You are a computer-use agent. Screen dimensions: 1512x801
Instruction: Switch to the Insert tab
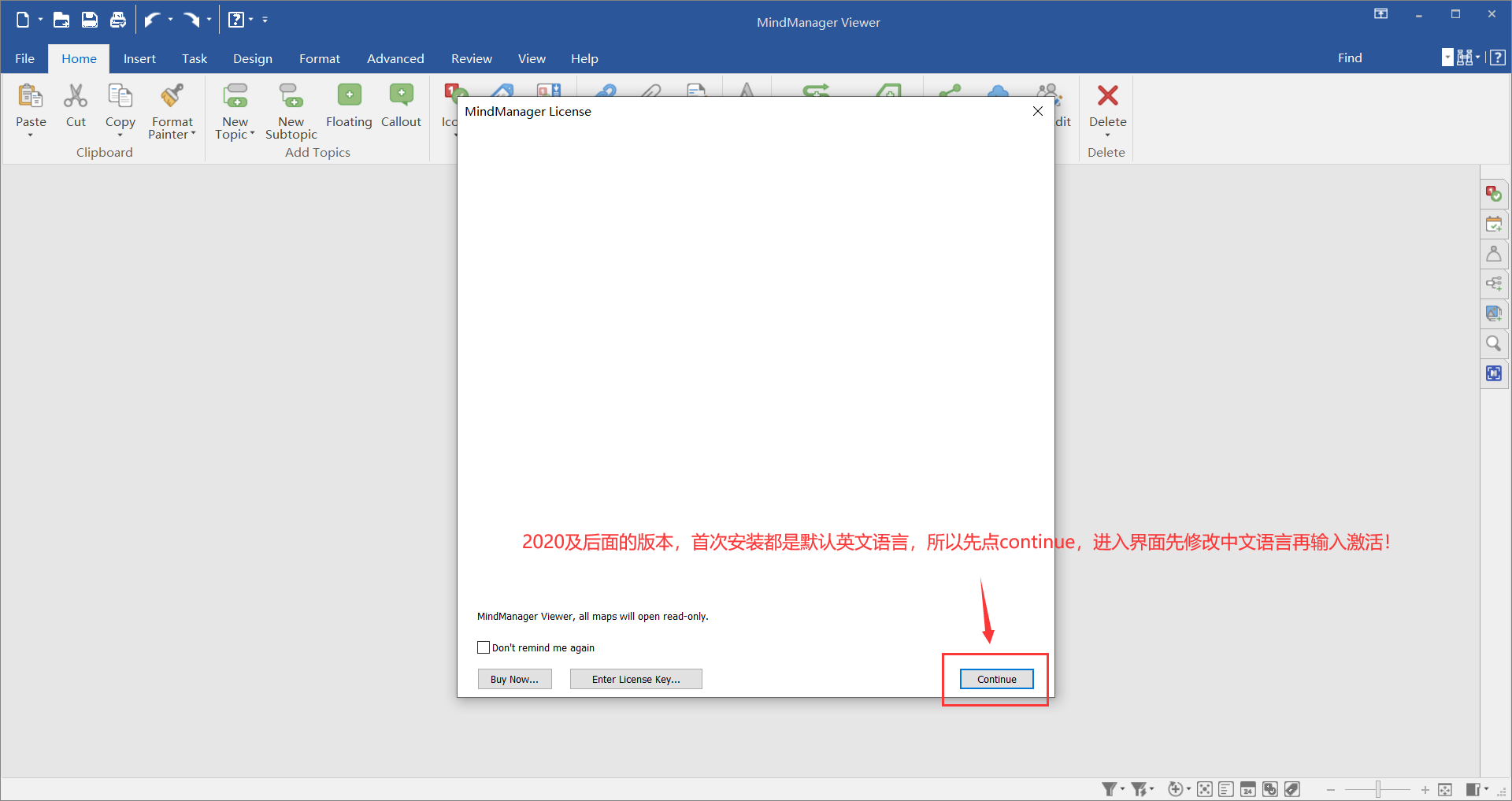(x=139, y=58)
